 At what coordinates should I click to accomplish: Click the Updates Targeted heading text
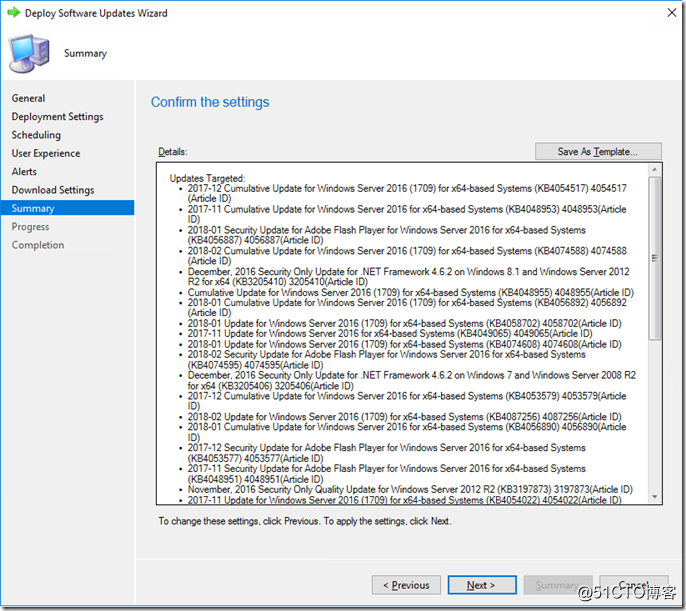207,178
